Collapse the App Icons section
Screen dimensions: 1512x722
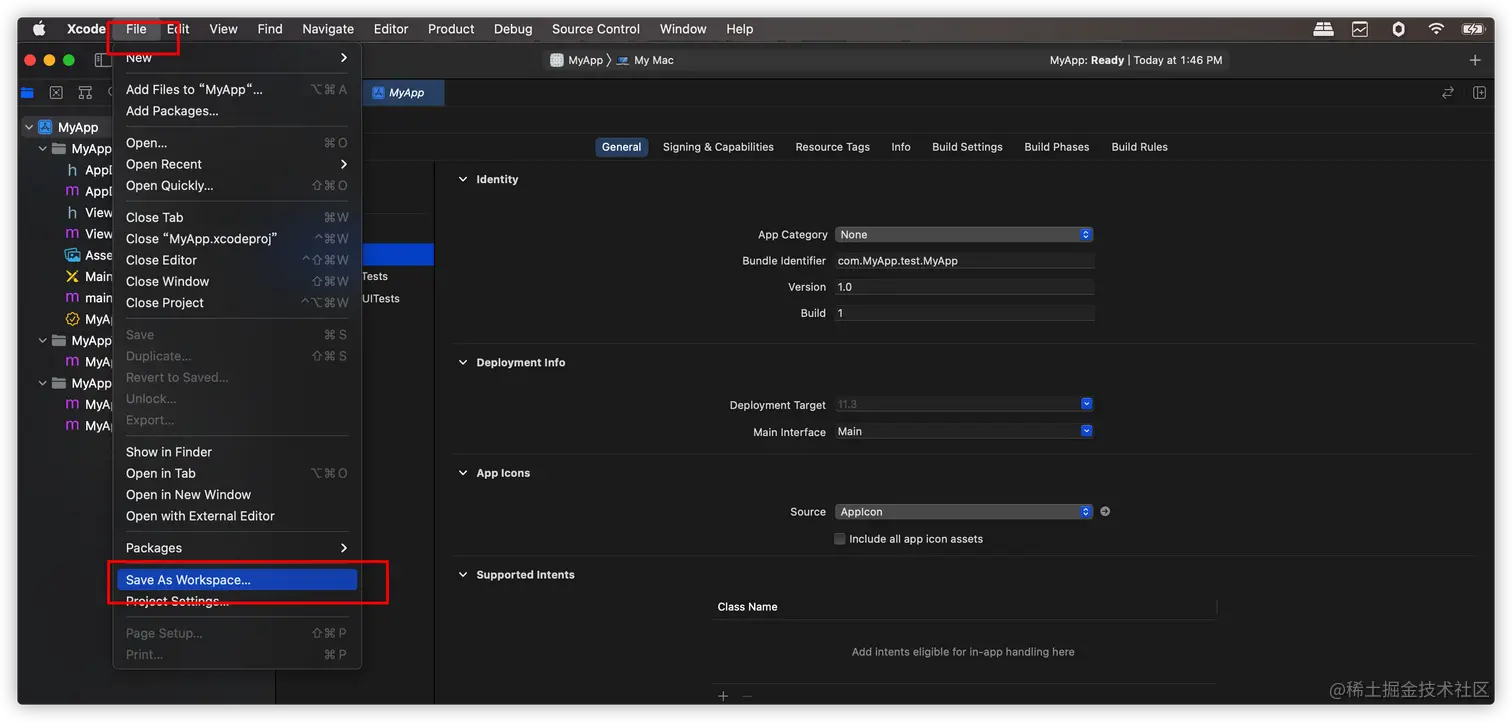tap(463, 473)
